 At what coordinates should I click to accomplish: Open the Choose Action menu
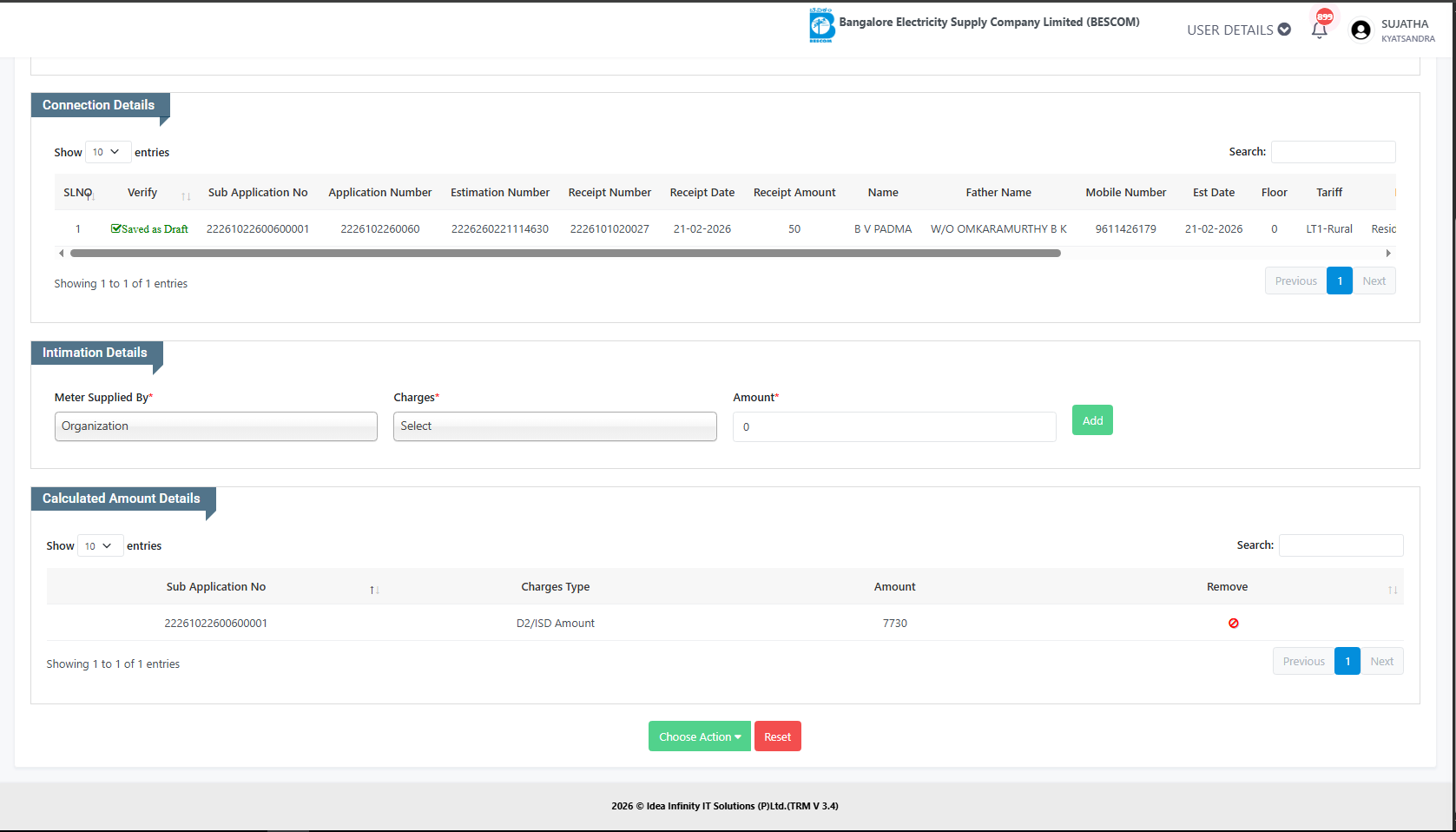[x=699, y=736]
